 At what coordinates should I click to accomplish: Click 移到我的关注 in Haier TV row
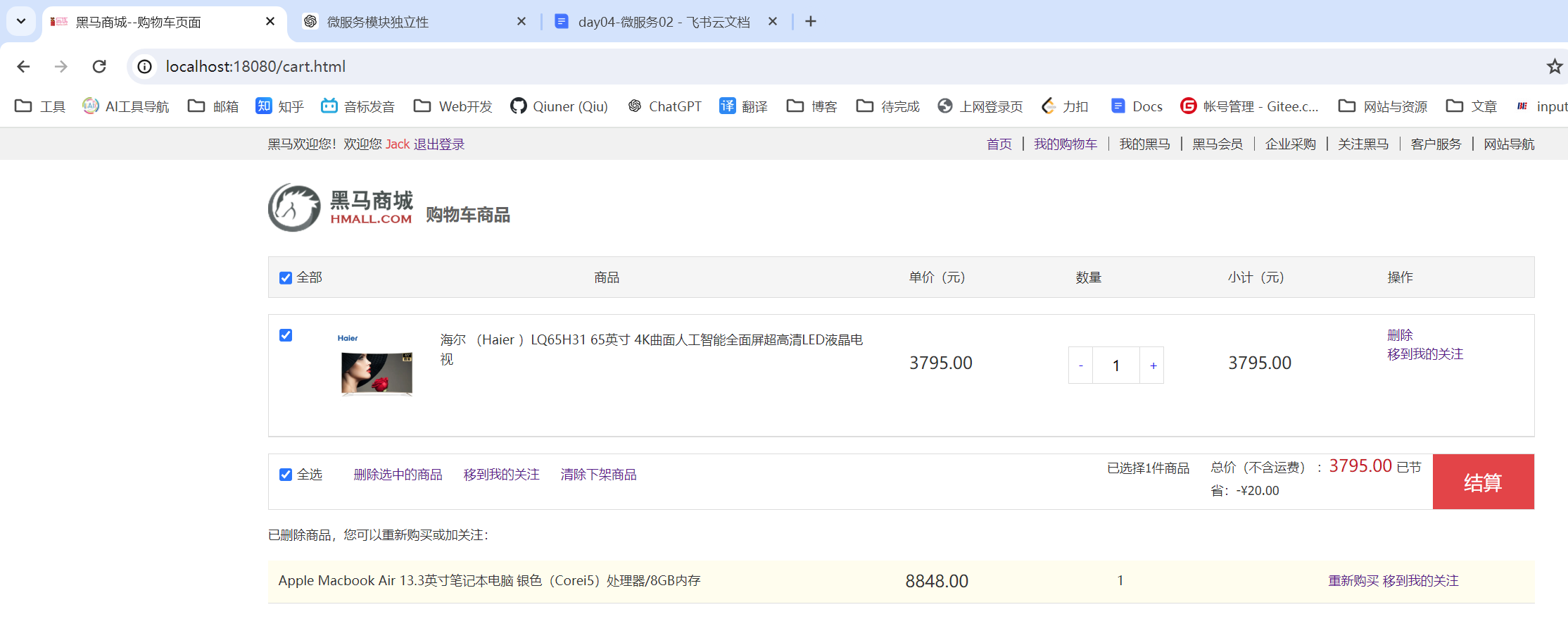click(1425, 354)
